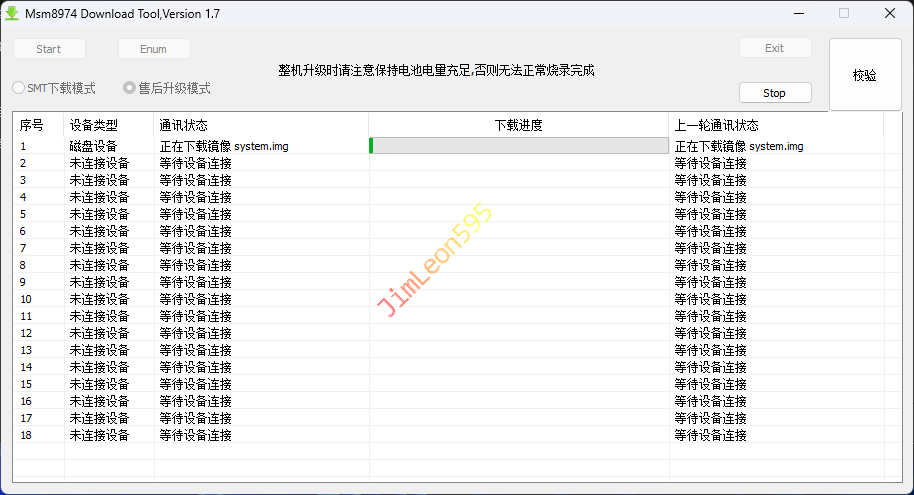The width and height of the screenshot is (914, 495).
Task: Click the Exit button
Action: coord(774,48)
